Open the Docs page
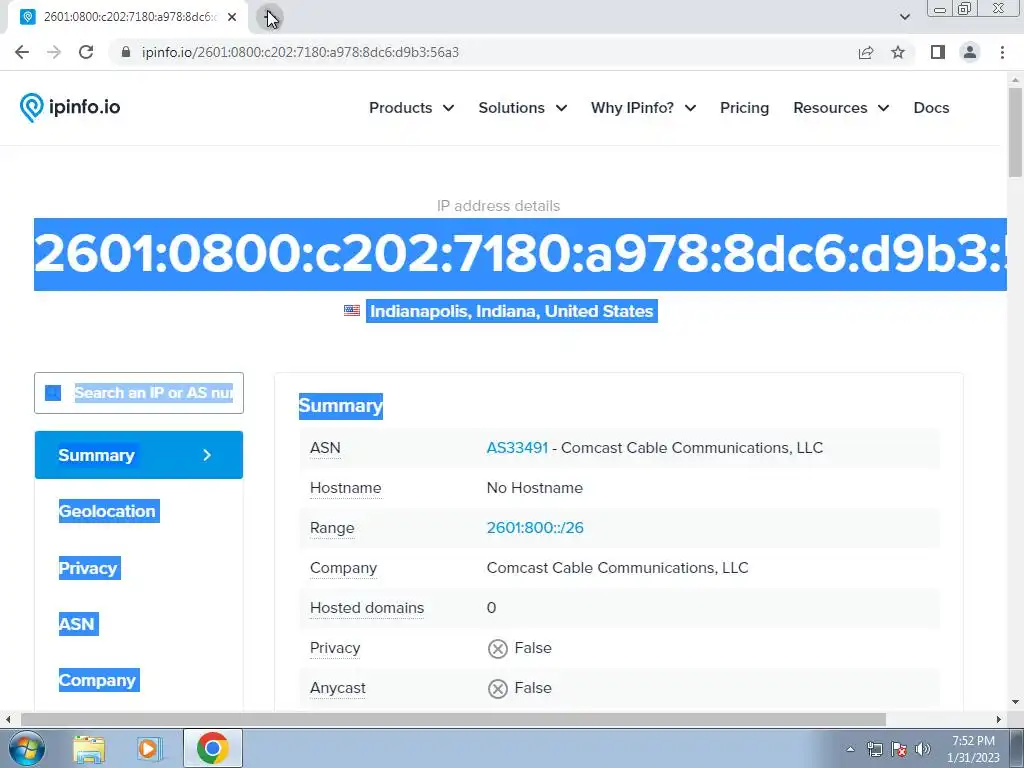This screenshot has height=768, width=1024. (x=931, y=108)
